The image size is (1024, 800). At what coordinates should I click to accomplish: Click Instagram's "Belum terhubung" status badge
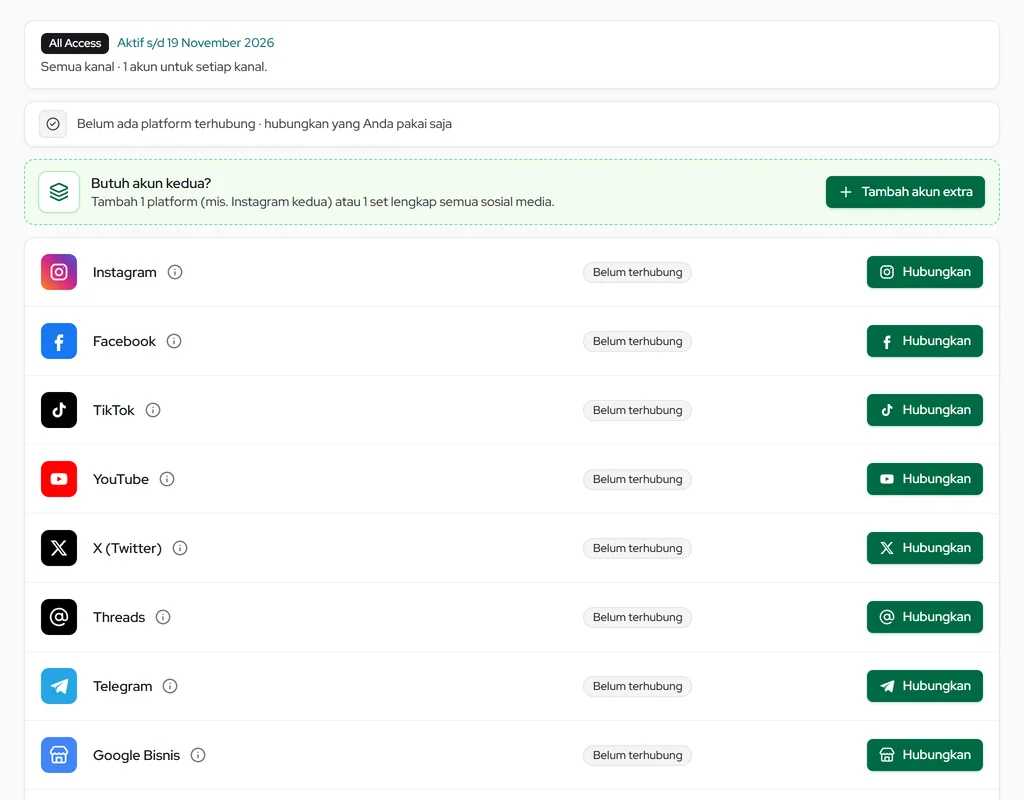point(637,272)
